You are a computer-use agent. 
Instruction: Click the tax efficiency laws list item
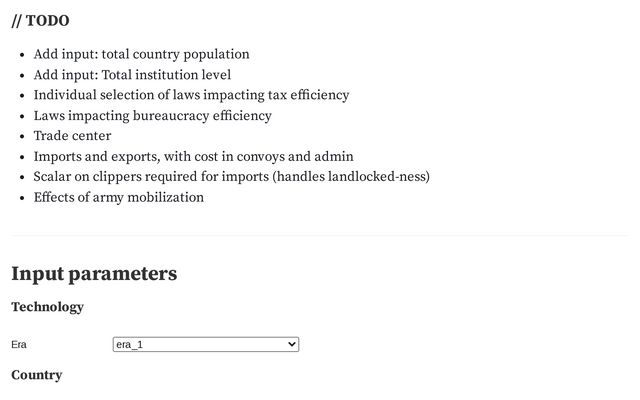[191, 95]
